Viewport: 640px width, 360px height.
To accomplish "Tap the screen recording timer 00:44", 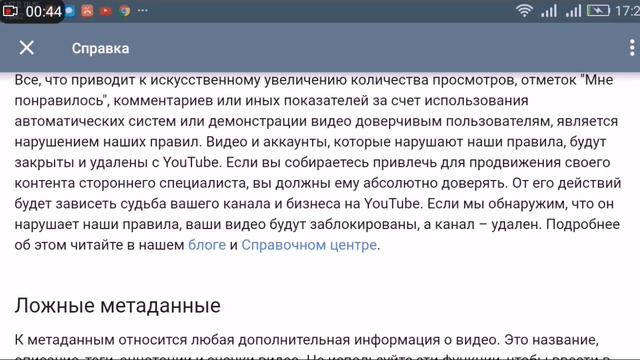I will click(x=32, y=11).
